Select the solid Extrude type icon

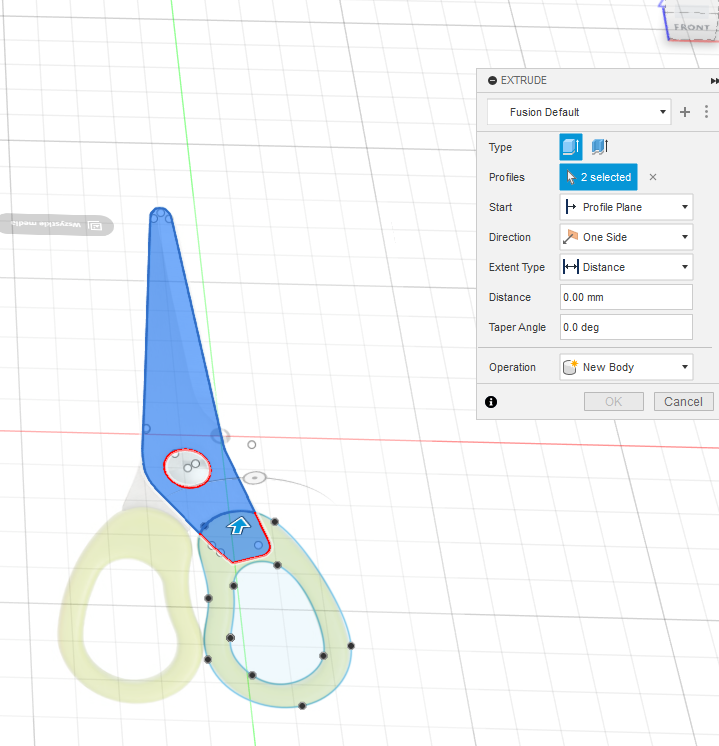pyautogui.click(x=570, y=147)
